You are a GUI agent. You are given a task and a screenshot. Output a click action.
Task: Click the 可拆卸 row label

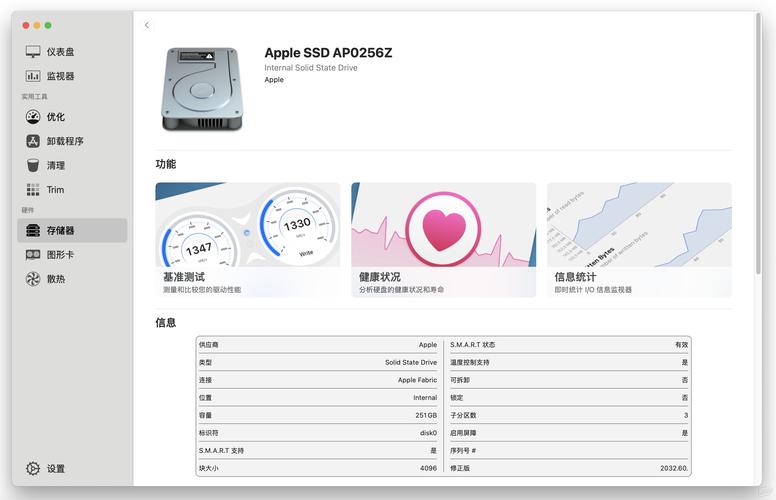coord(460,380)
